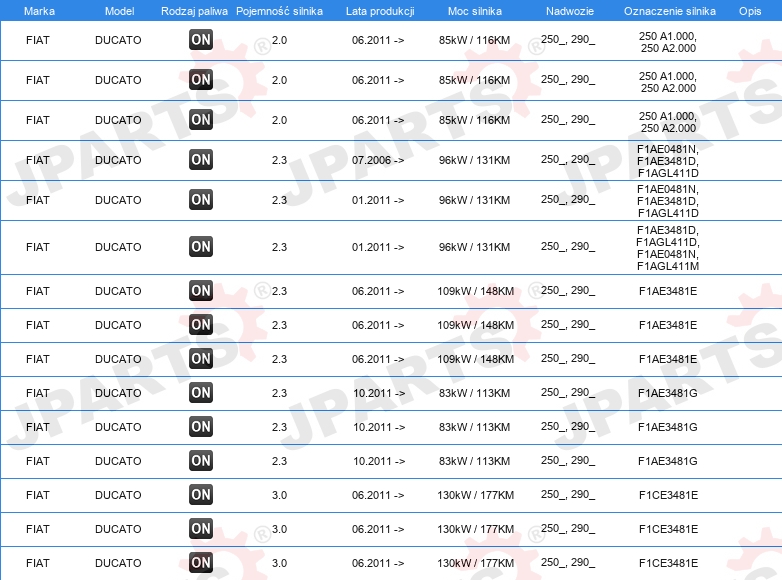782x580 pixels.
Task: Click 96kW / 131KM in the 07.2006 row
Action: (474, 160)
